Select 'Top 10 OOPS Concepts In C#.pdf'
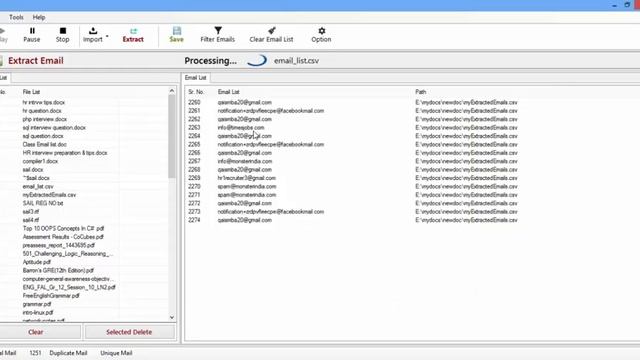The height and width of the screenshot is (360, 640). 63,229
